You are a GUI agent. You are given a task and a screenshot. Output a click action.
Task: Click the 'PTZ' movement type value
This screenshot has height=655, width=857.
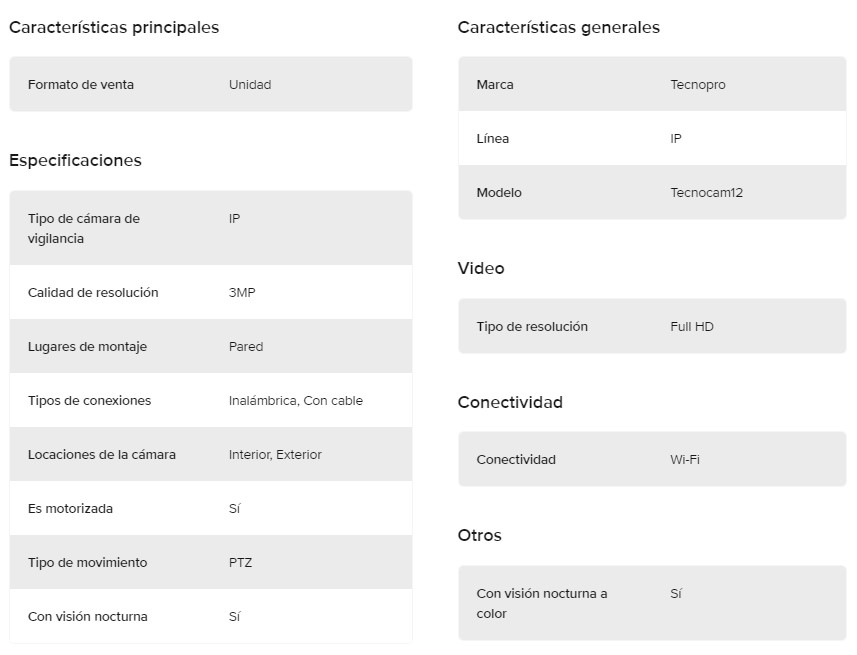(240, 563)
